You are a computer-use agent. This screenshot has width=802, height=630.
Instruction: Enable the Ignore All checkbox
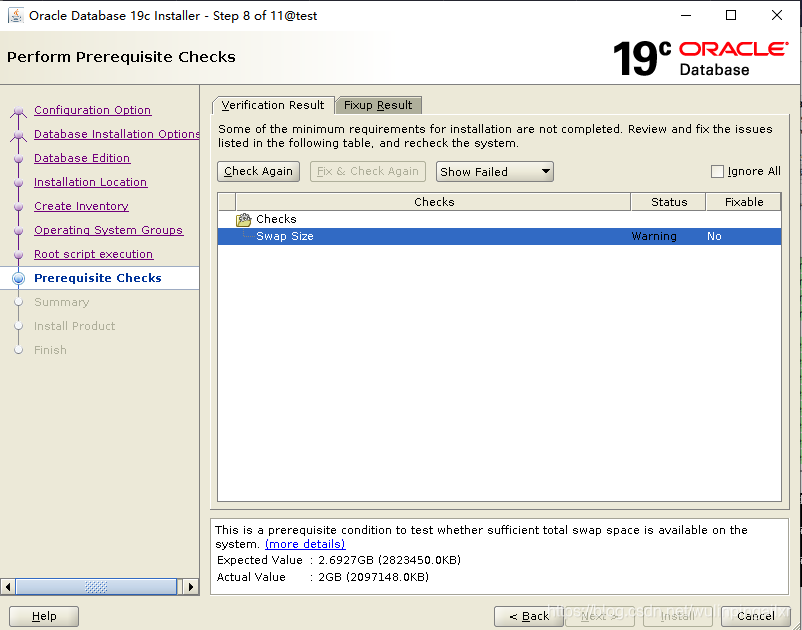[x=717, y=171]
